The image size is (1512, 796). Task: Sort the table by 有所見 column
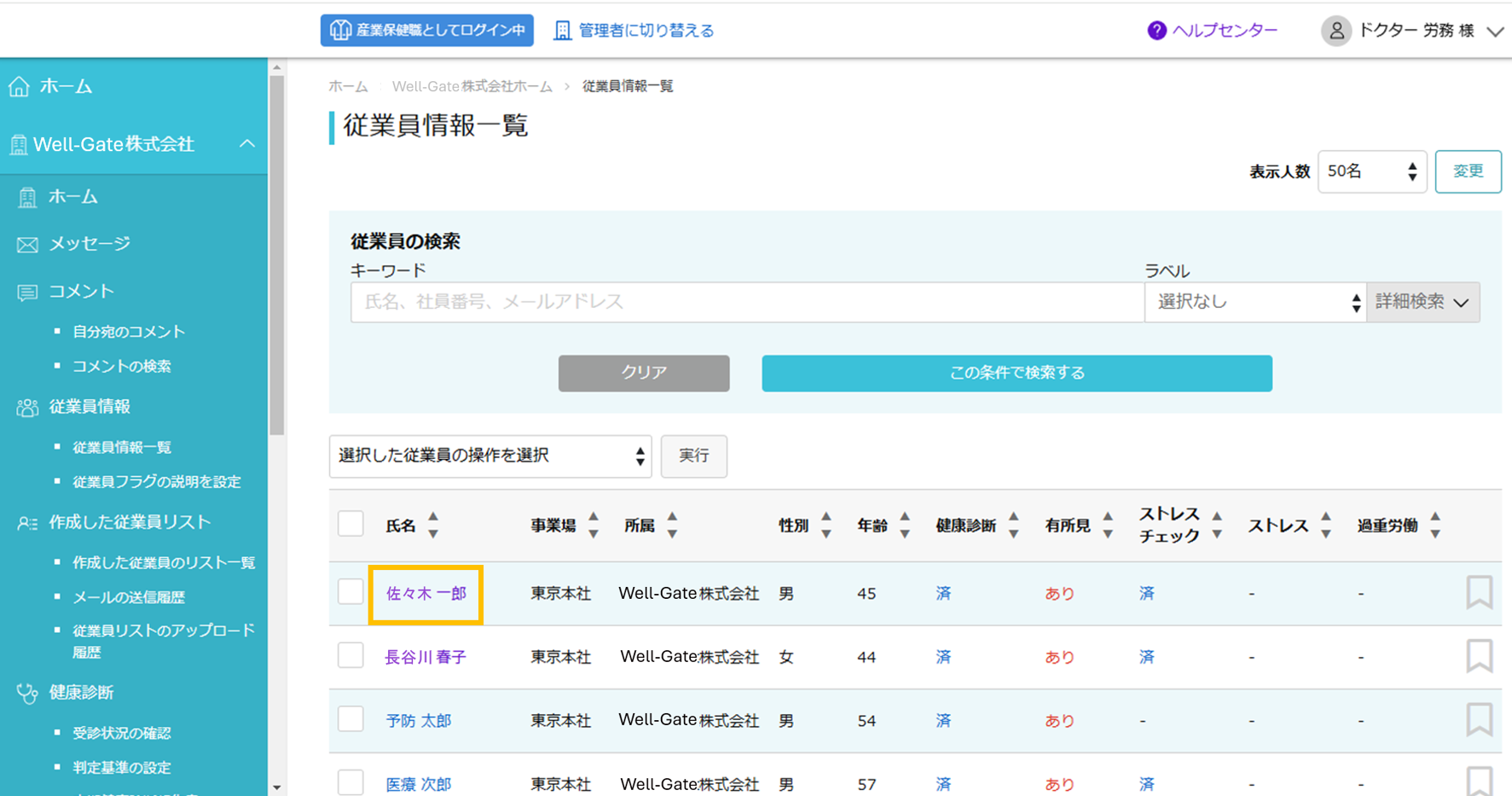click(1108, 526)
